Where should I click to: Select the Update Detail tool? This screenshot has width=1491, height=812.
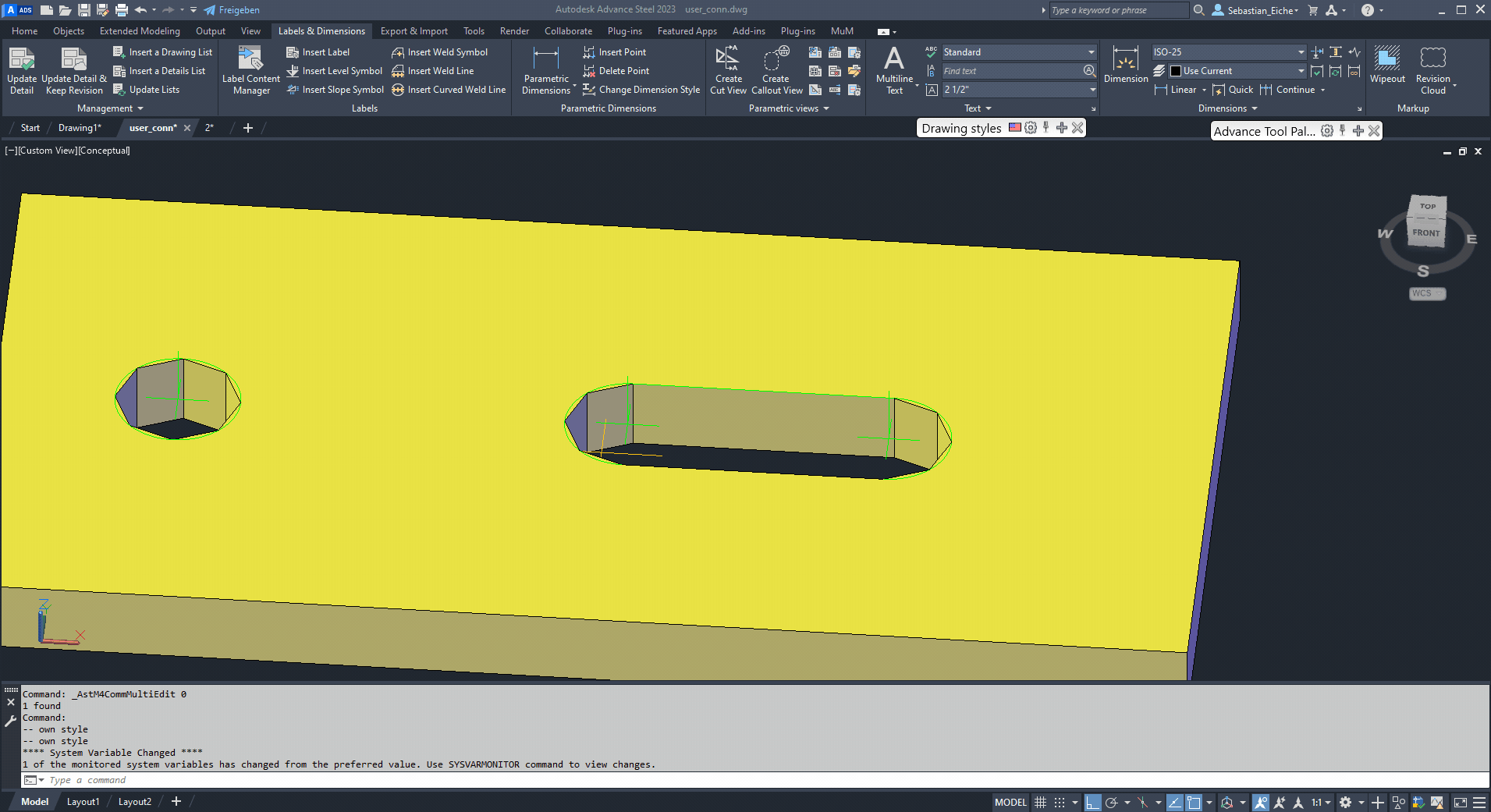(x=21, y=69)
